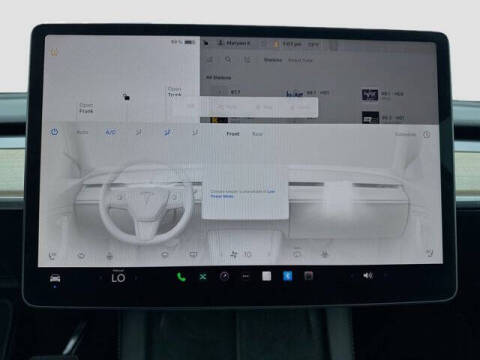Click the battery indicator in status bar
Viewport: 480px width, 360px height.
183,42
